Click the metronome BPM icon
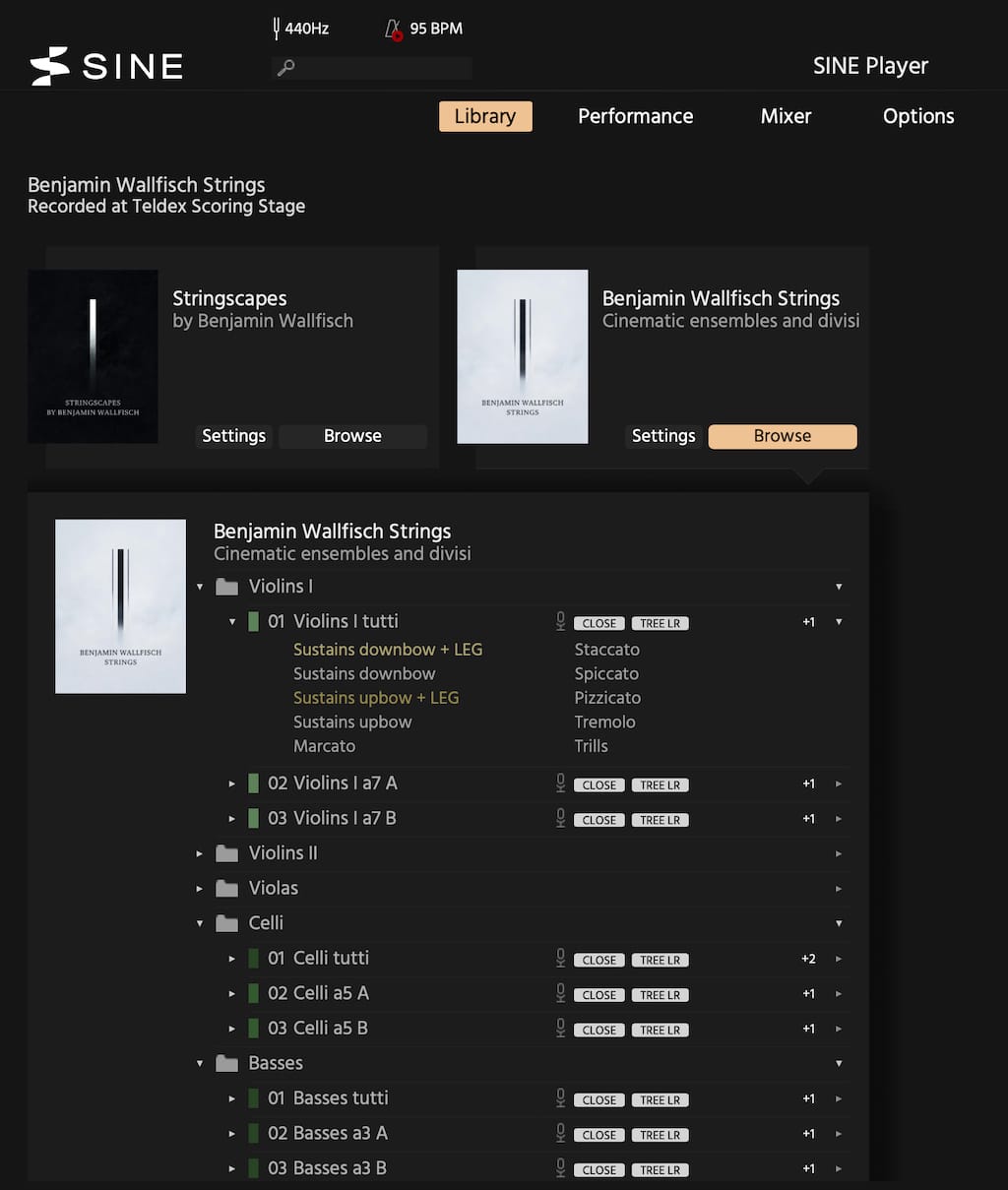Image resolution: width=1008 pixels, height=1190 pixels. click(394, 30)
